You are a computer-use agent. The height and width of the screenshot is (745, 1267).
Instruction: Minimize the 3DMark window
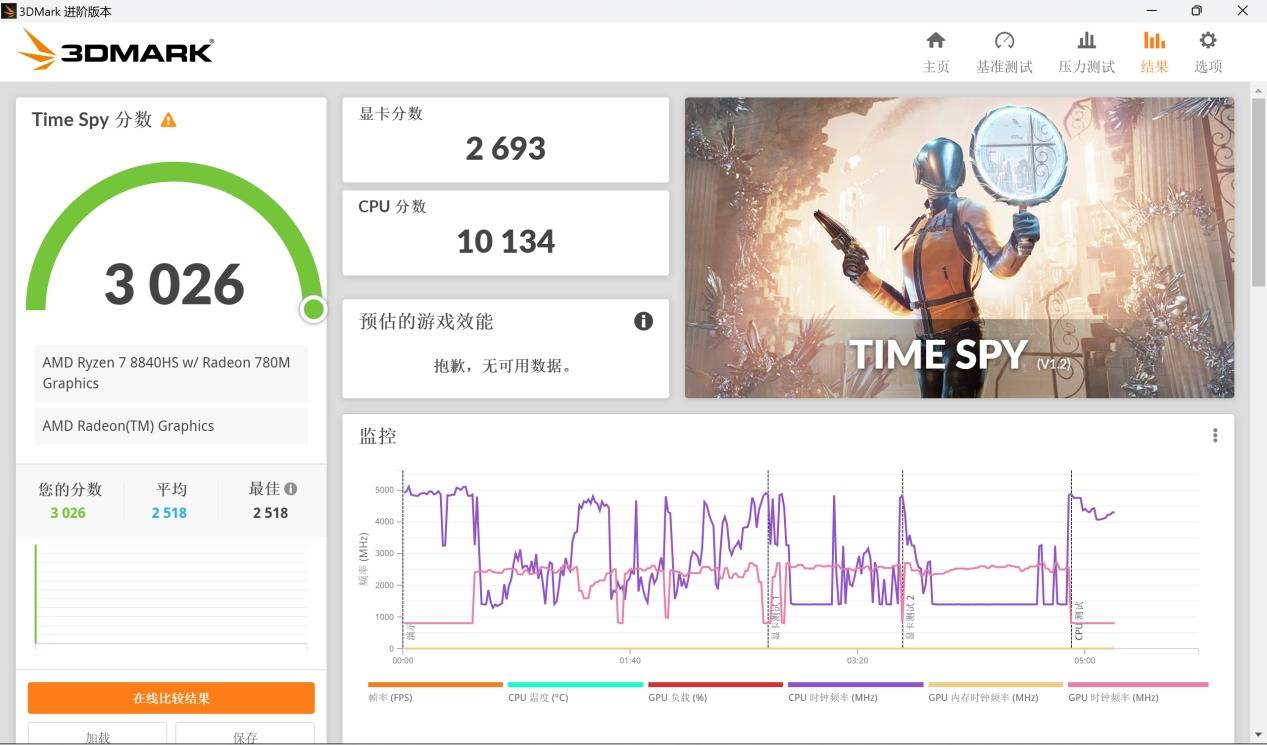point(1151,11)
